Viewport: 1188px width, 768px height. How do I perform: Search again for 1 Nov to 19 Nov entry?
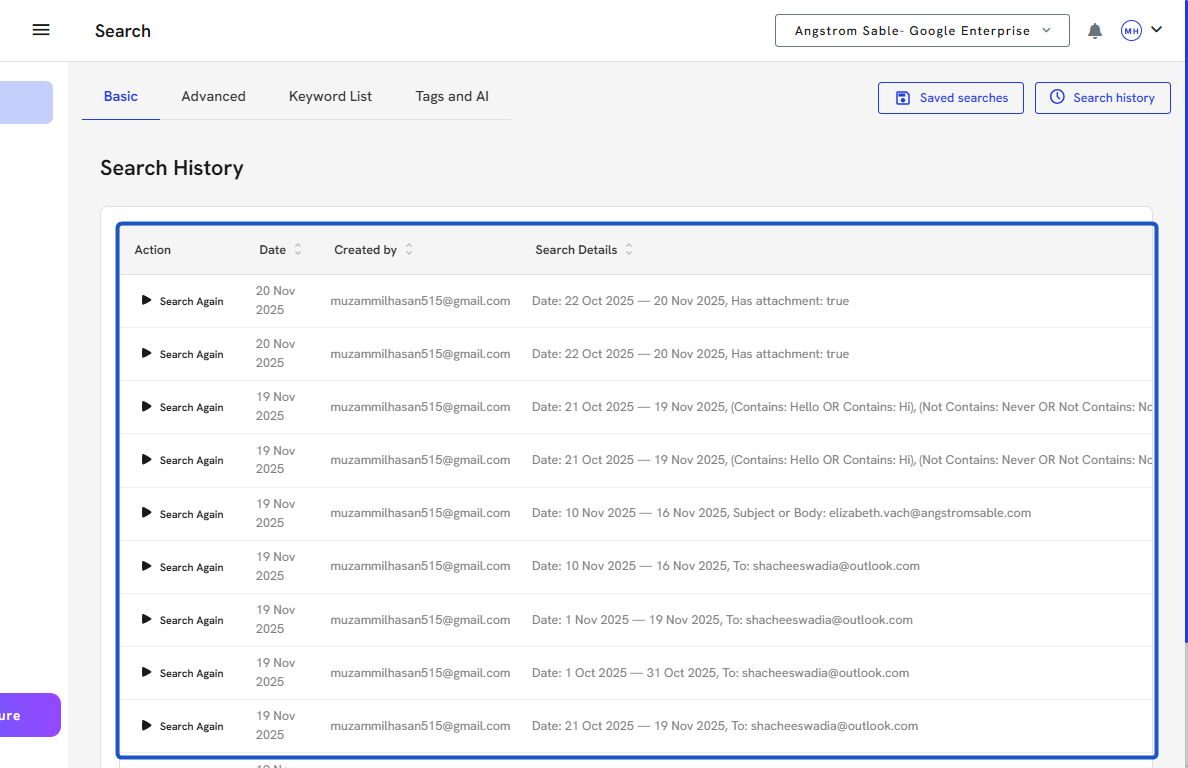coord(182,620)
